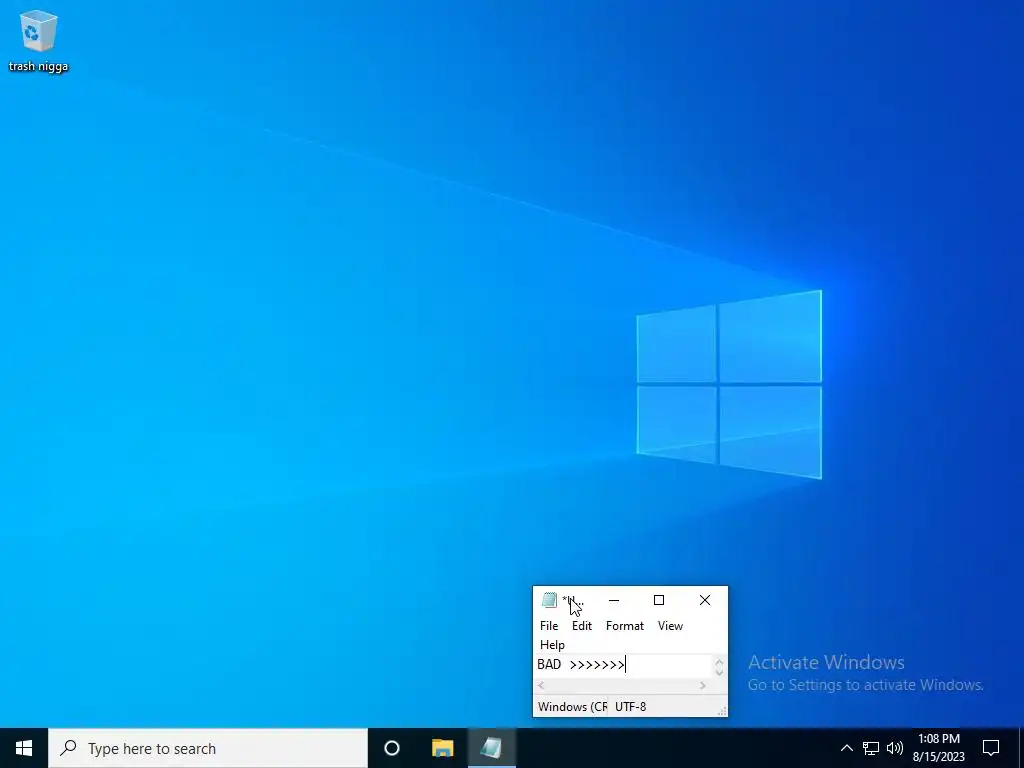Click the Windows (CR line ending status entry
1024x768 pixels.
[572, 707]
